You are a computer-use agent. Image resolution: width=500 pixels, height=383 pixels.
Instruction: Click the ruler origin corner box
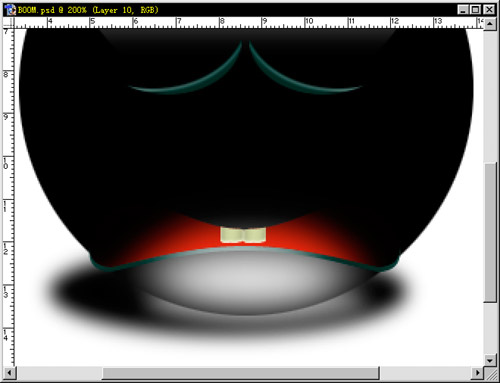pos(9,23)
